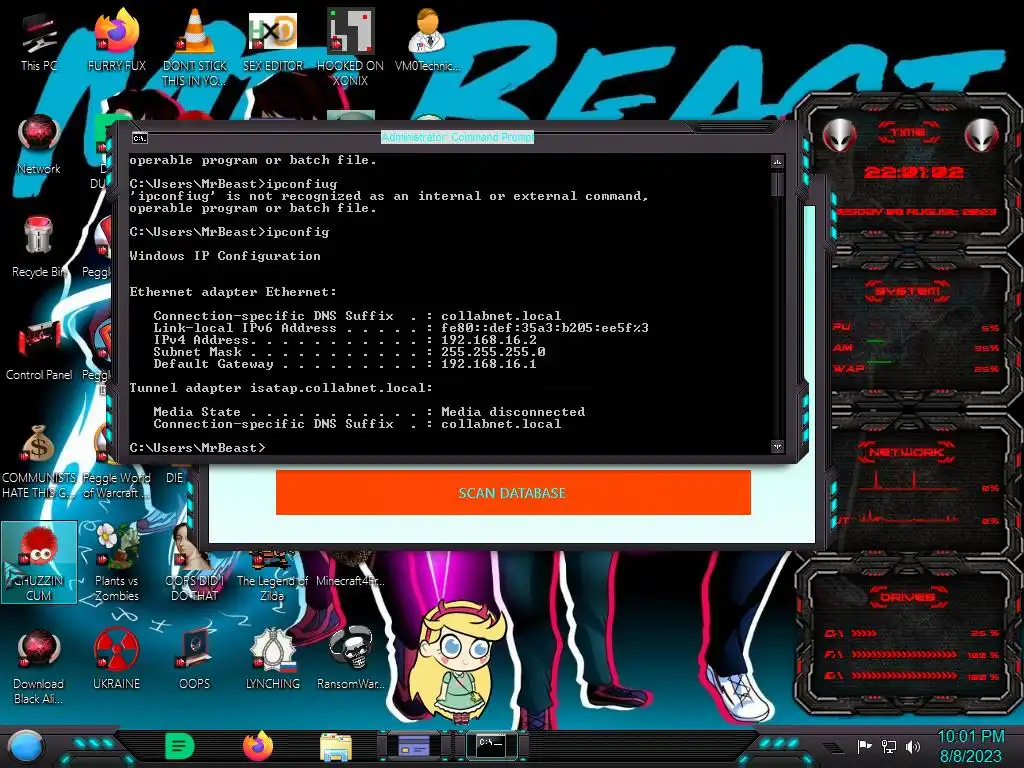Click the volume speaker tray icon
This screenshot has width=1024, height=768.
[x=913, y=746]
